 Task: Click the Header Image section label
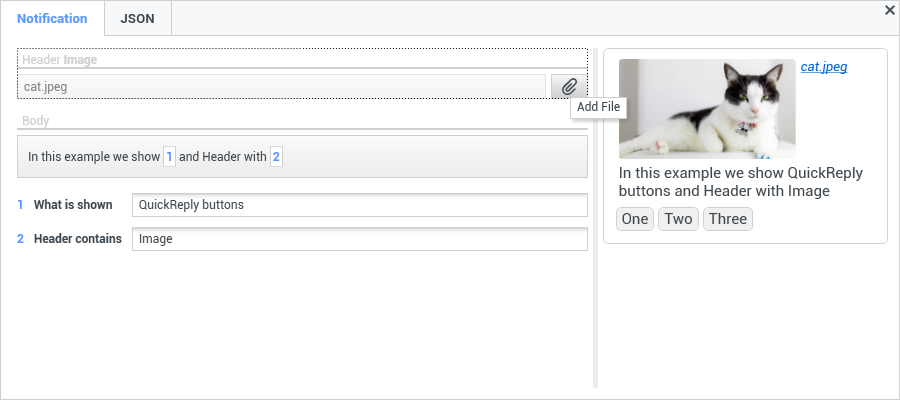(x=60, y=60)
